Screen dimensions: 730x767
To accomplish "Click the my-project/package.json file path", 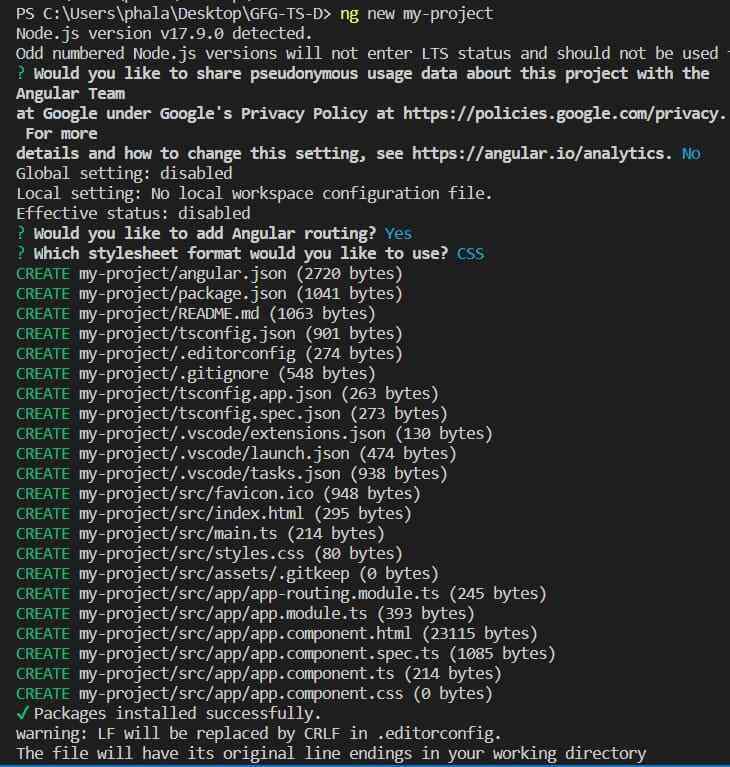I will tap(183, 293).
